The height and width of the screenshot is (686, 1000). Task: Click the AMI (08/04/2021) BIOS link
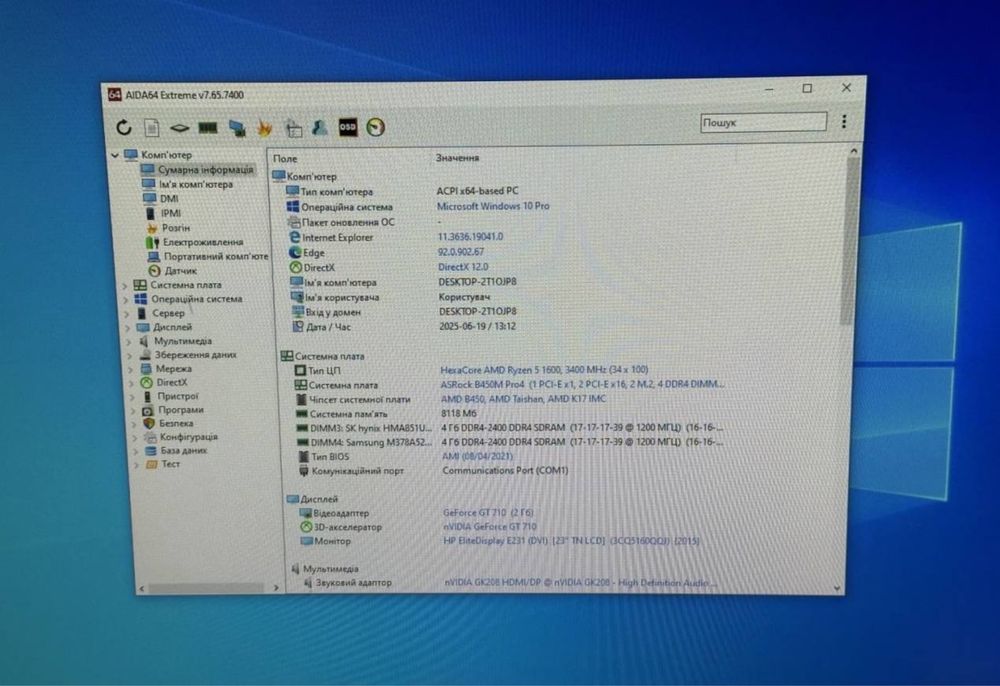point(478,456)
